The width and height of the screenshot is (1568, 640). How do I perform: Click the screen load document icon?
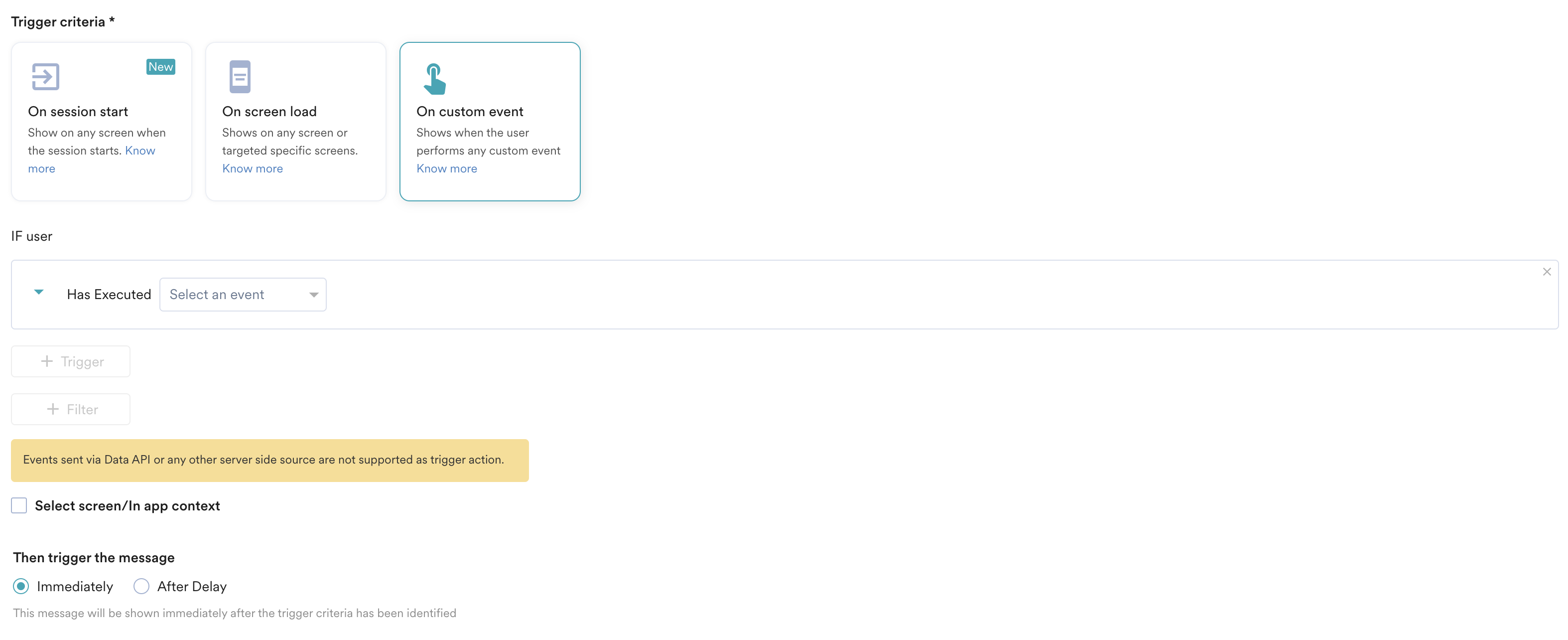click(x=240, y=77)
